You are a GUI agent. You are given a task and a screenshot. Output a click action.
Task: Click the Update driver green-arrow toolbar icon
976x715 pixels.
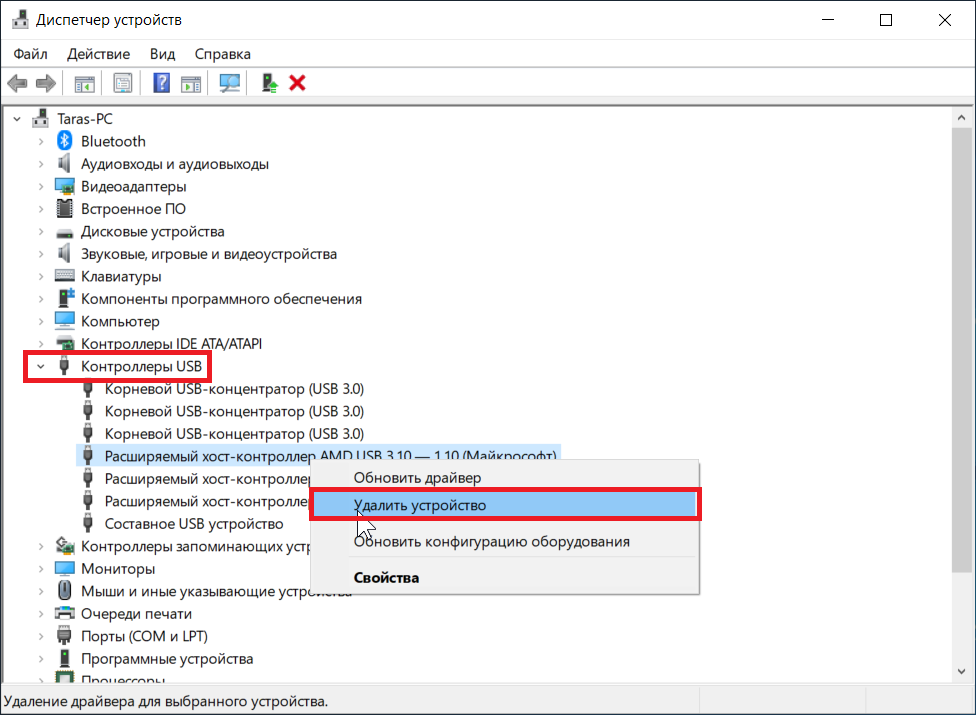tap(269, 83)
